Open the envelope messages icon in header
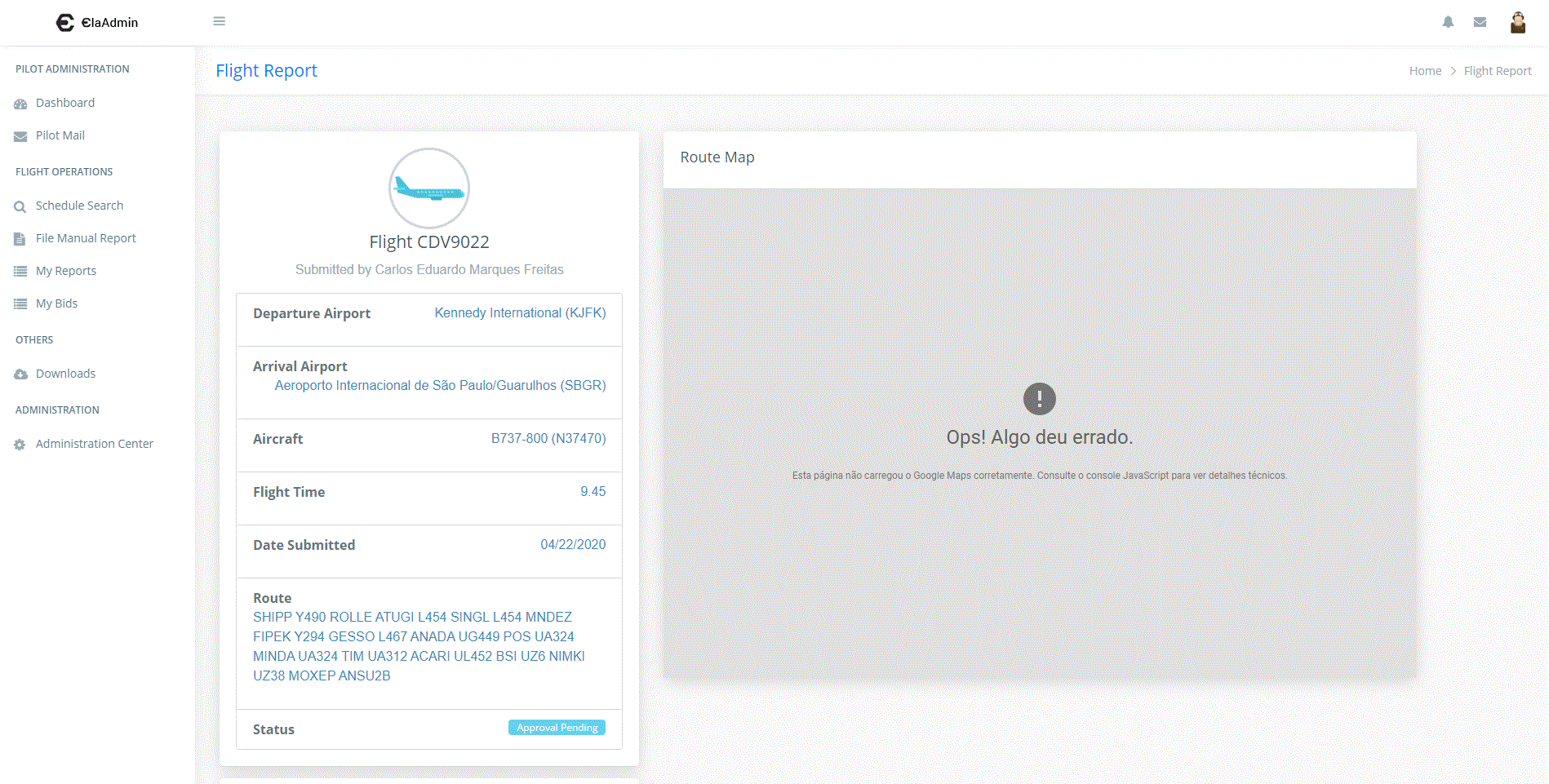The image size is (1549, 784). (1480, 22)
